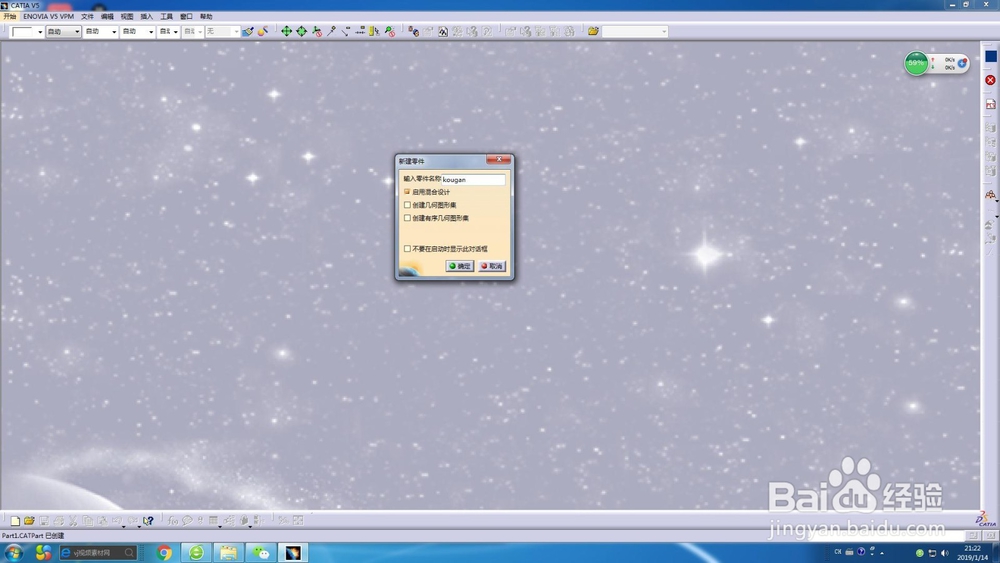Check 不要在启动时显示此对话框 option

(x=407, y=249)
